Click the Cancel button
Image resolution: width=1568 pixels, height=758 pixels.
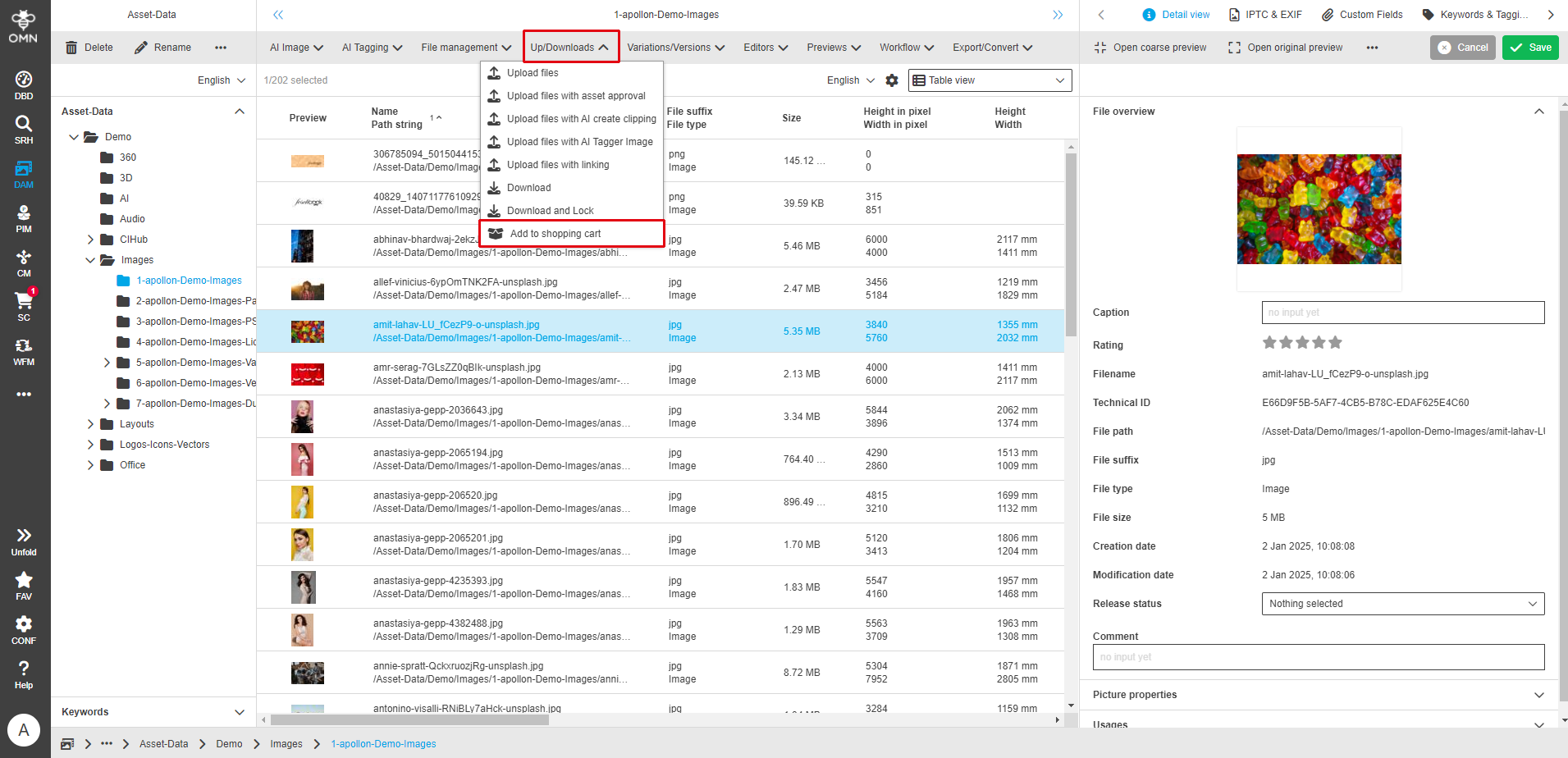[x=1463, y=48]
